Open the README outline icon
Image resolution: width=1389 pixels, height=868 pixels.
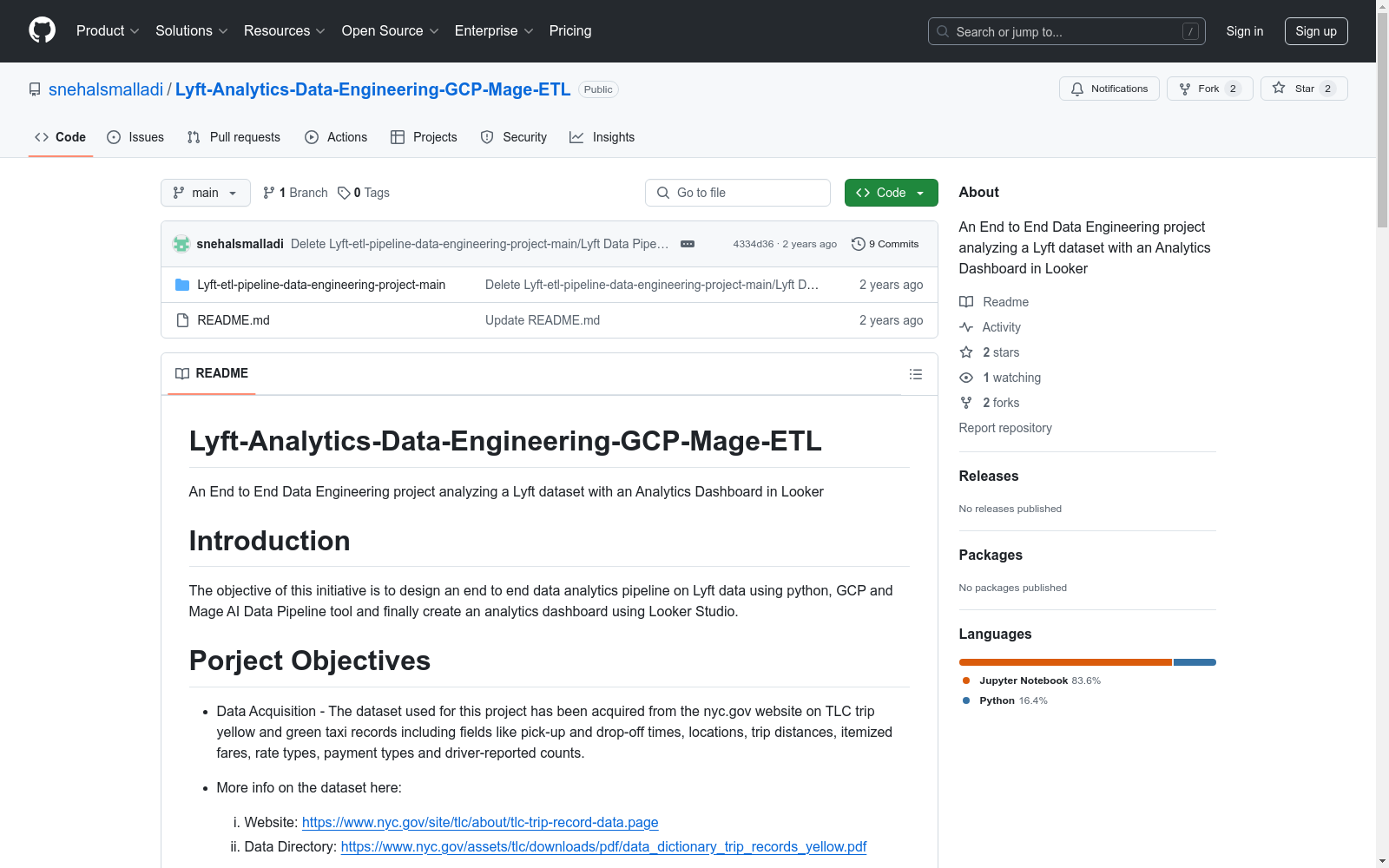pyautogui.click(x=916, y=374)
